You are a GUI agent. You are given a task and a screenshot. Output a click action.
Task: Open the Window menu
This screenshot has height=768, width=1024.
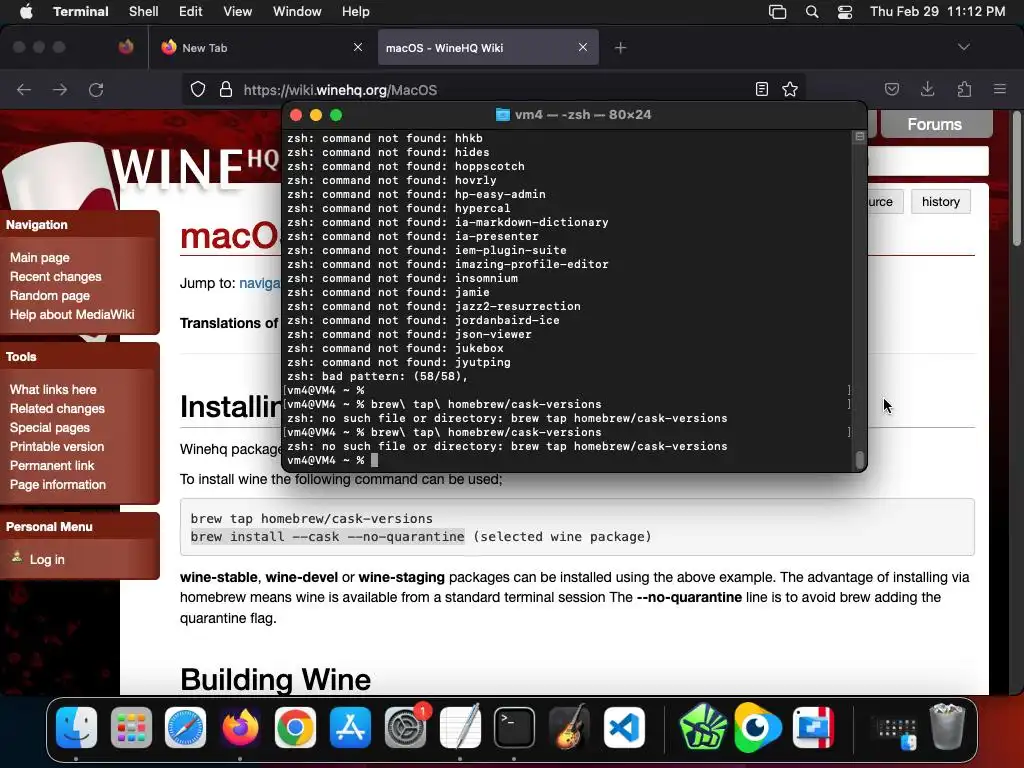click(x=297, y=12)
